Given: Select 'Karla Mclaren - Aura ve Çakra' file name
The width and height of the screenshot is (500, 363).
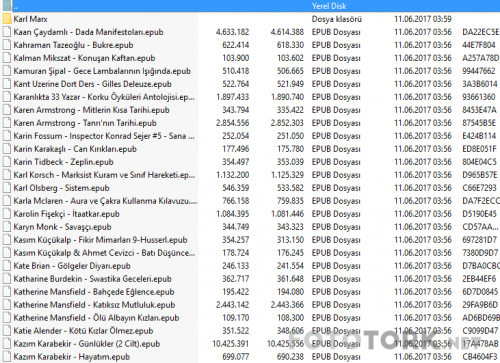Looking at the screenshot, I should (x=105, y=201).
